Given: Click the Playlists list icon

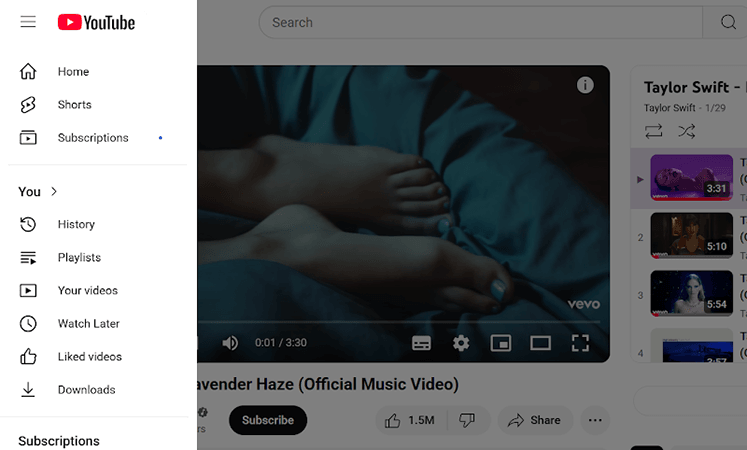Looking at the screenshot, I should [28, 258].
